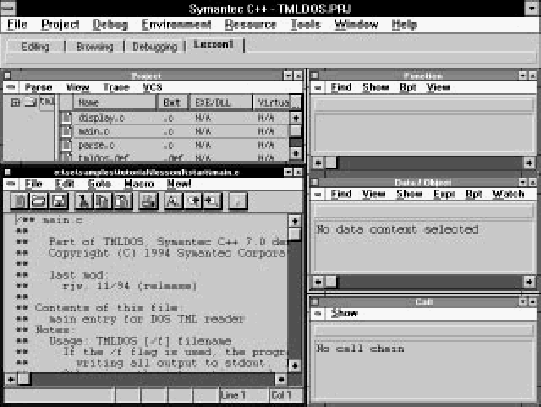This screenshot has width=541, height=407.
Task: Click the Print icon in editor toolbar
Action: coord(148,201)
